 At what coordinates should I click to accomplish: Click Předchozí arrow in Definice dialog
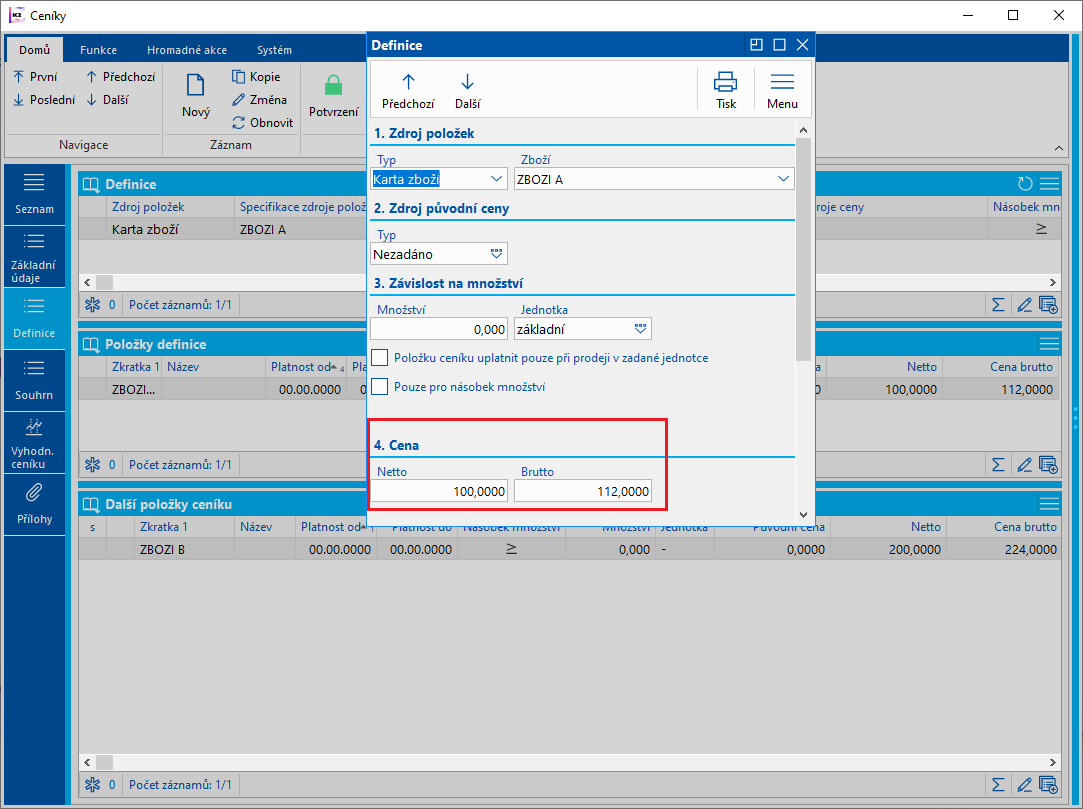click(408, 91)
